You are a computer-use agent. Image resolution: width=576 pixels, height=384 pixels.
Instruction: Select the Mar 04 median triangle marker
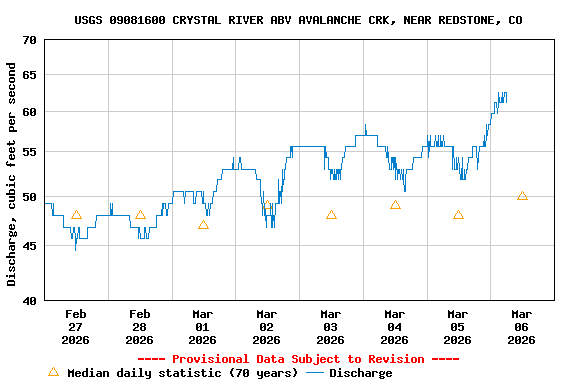[395, 205]
